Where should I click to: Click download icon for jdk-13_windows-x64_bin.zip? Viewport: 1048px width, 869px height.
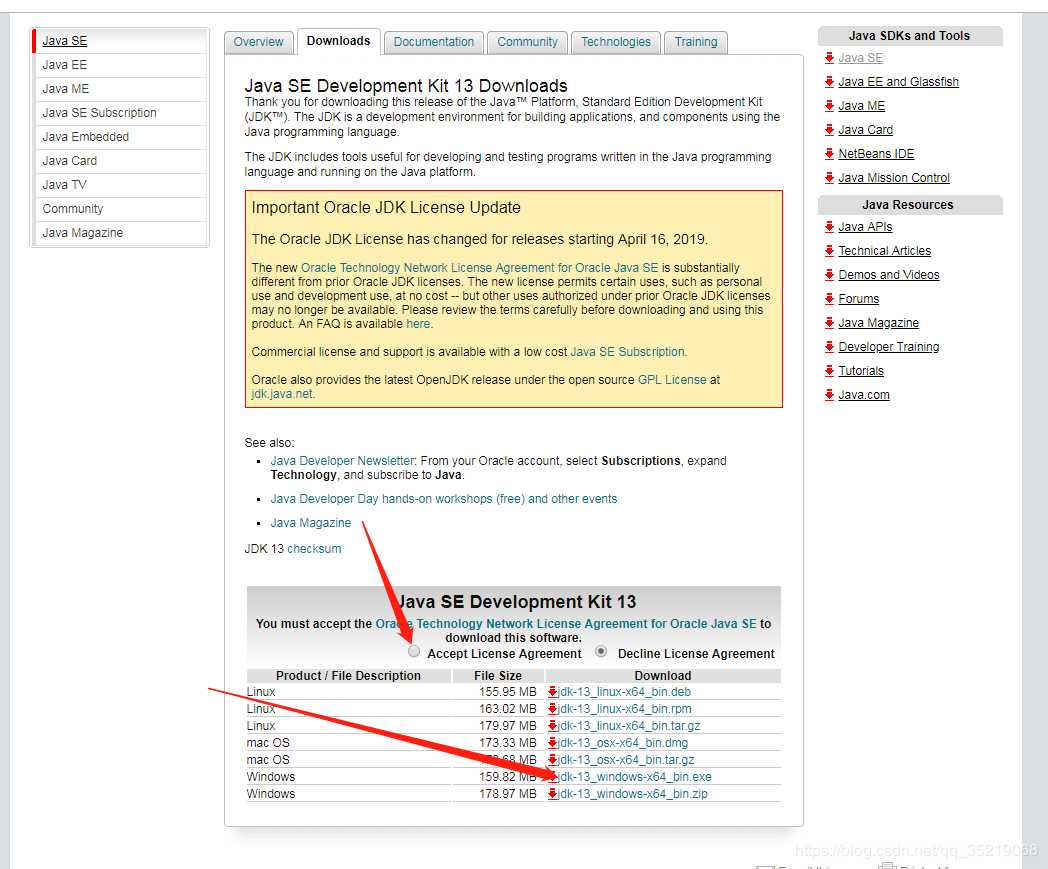553,794
